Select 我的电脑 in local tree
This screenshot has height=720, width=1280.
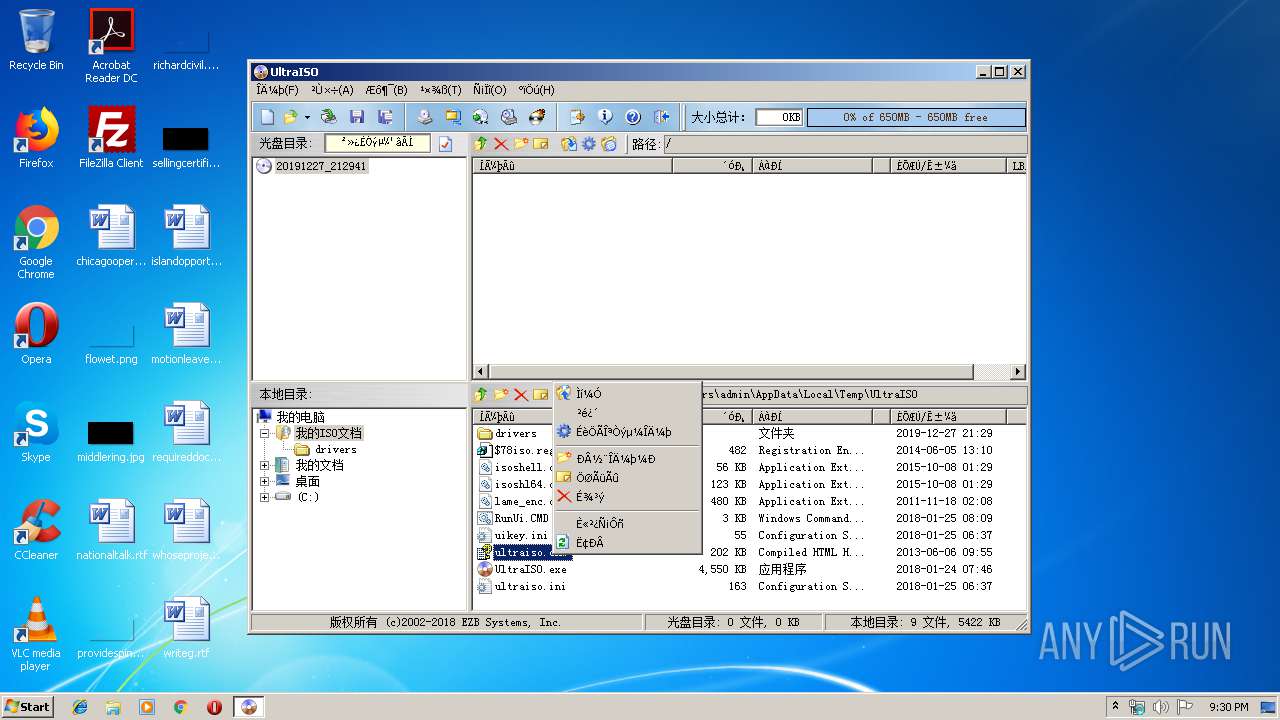click(x=300, y=417)
